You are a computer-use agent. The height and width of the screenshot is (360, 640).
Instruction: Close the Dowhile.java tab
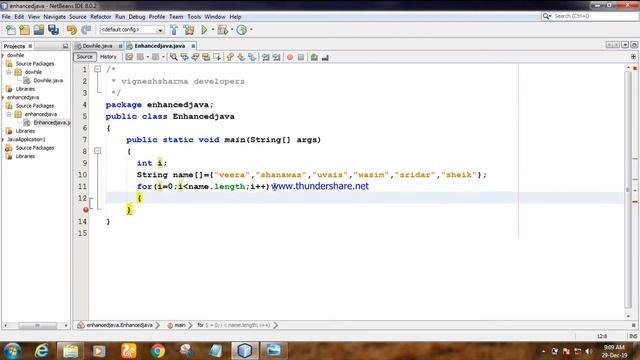[x=120, y=46]
